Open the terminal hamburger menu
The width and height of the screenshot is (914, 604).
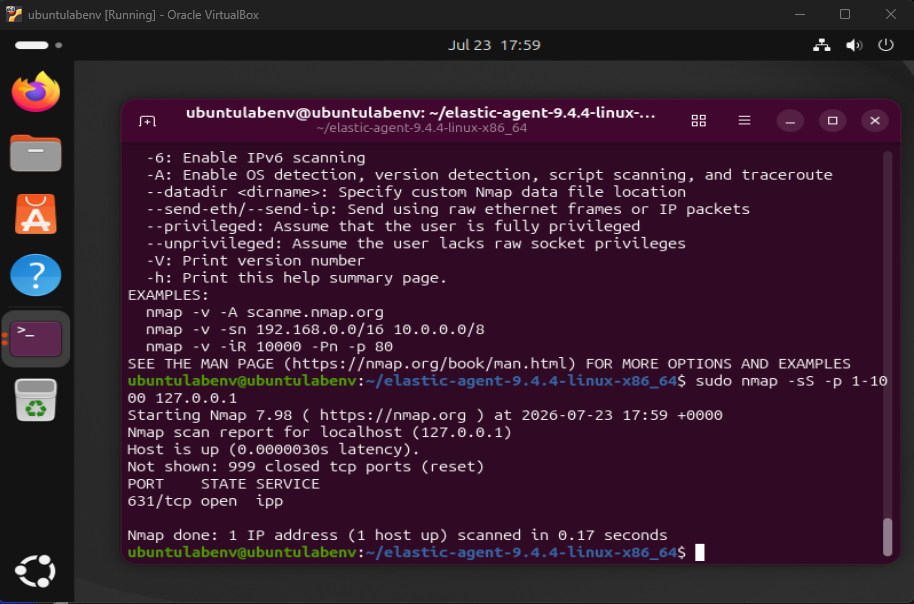(x=744, y=121)
